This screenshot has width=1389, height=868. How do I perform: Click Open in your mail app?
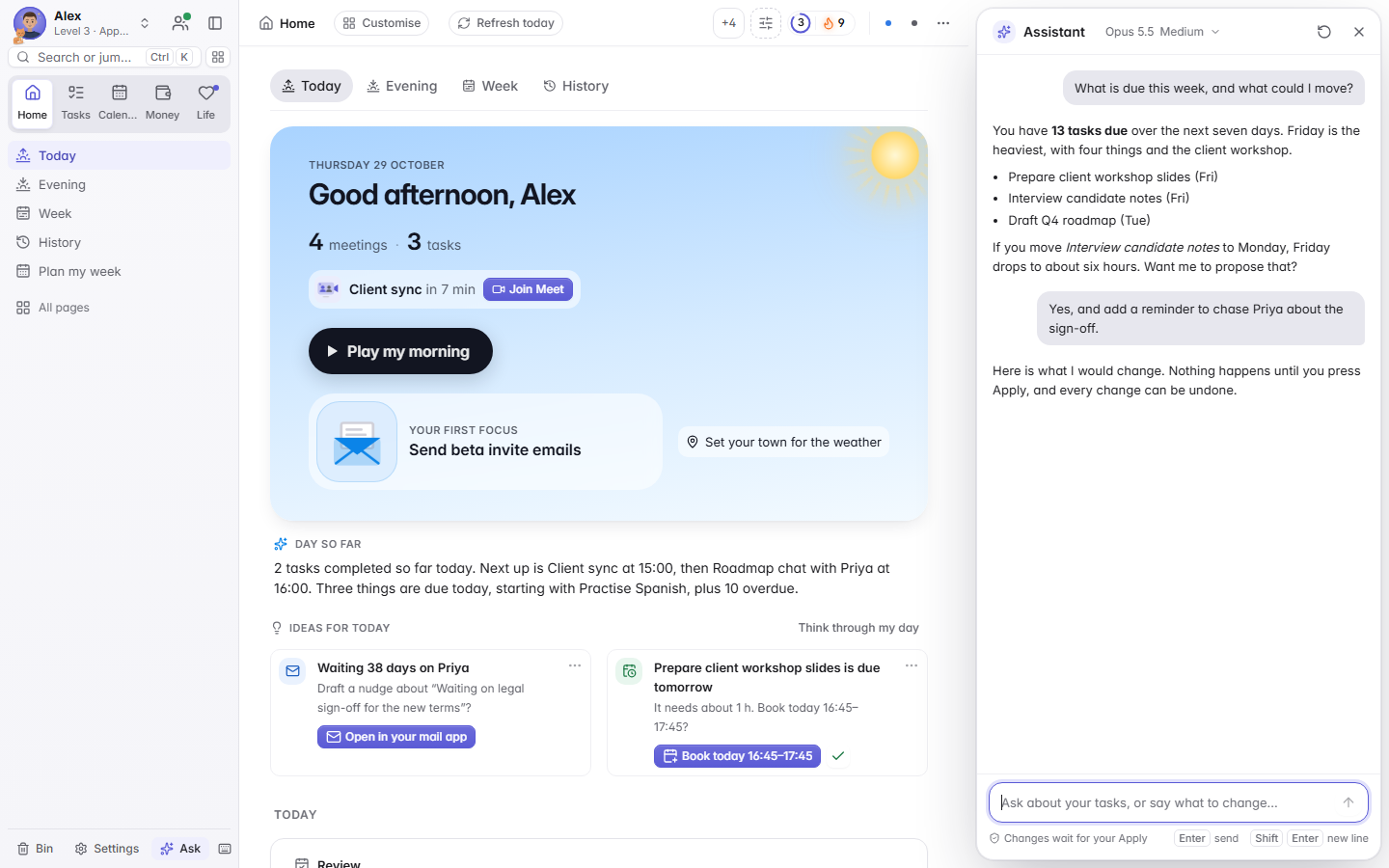tap(396, 737)
